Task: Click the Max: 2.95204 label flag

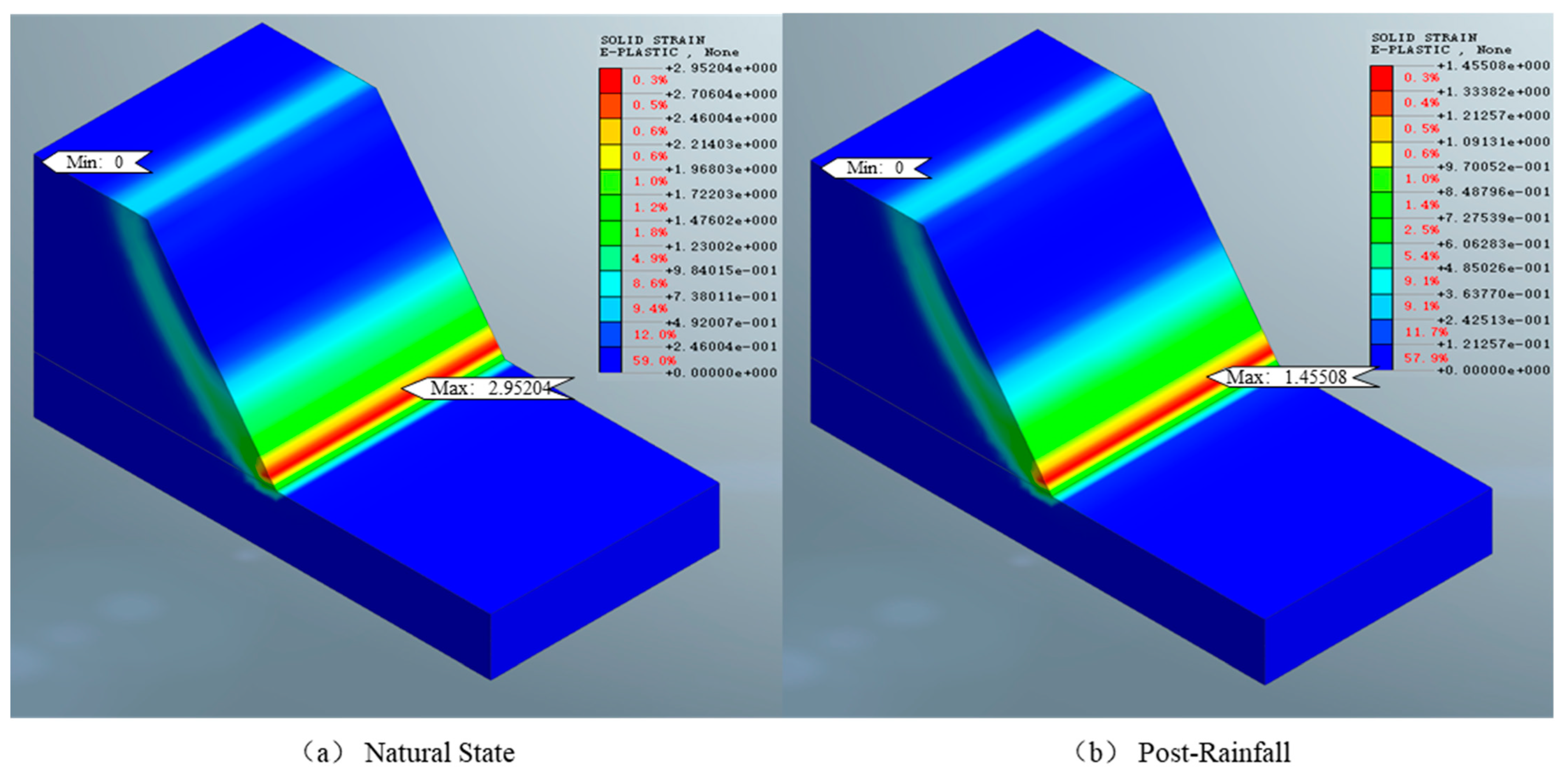Action: click(488, 388)
